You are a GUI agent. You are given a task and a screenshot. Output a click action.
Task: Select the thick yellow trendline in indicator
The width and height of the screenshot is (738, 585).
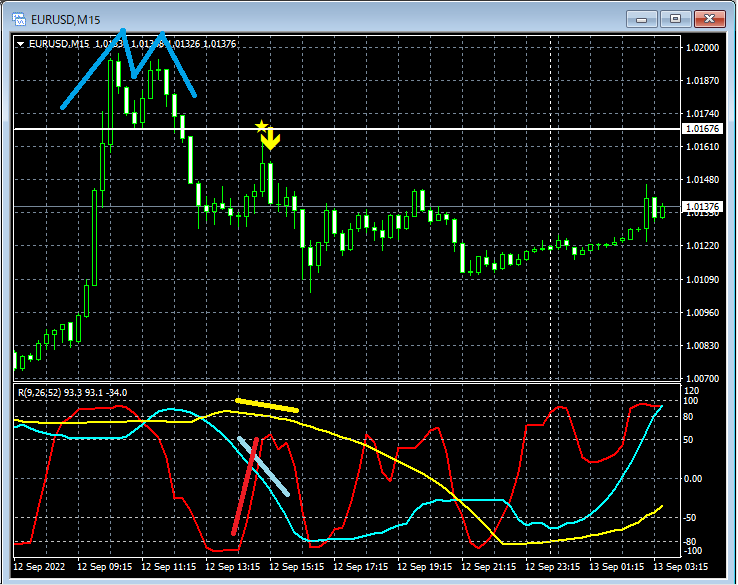(267, 406)
